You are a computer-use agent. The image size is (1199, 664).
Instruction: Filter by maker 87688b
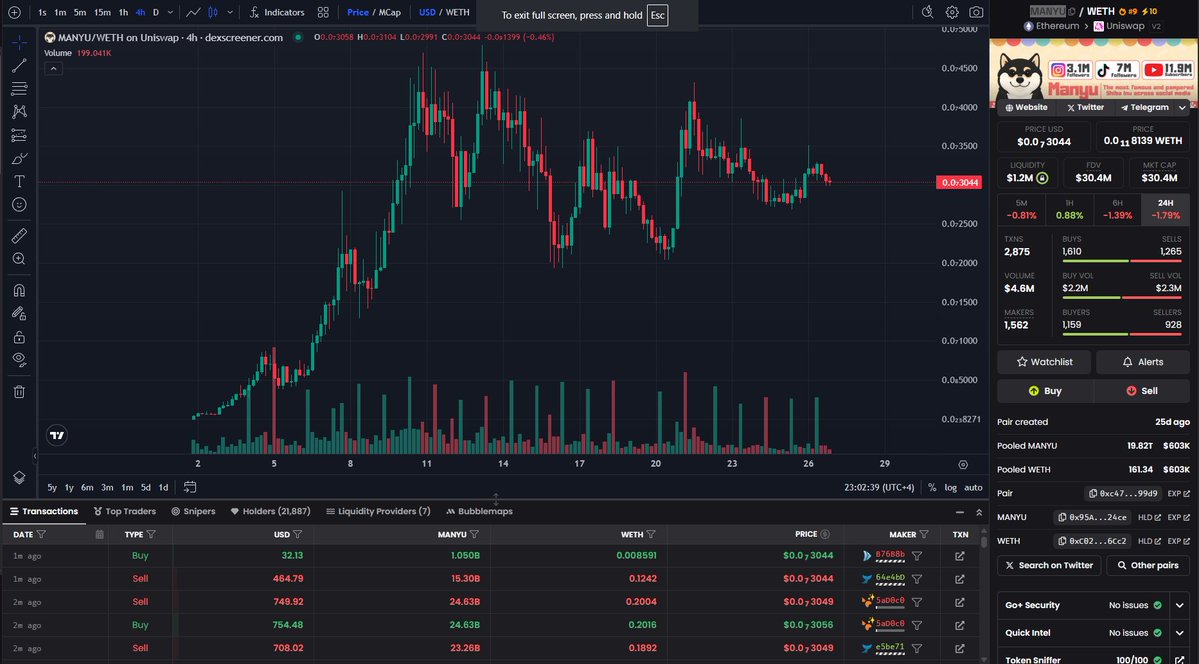point(917,556)
